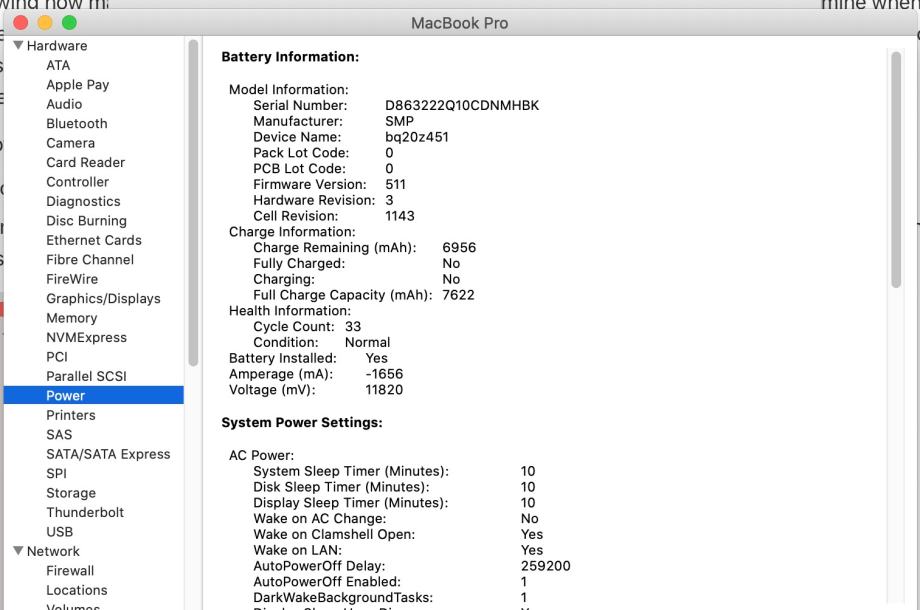Collapse the Network disclosure triangle
The width and height of the screenshot is (920, 610).
[x=18, y=551]
